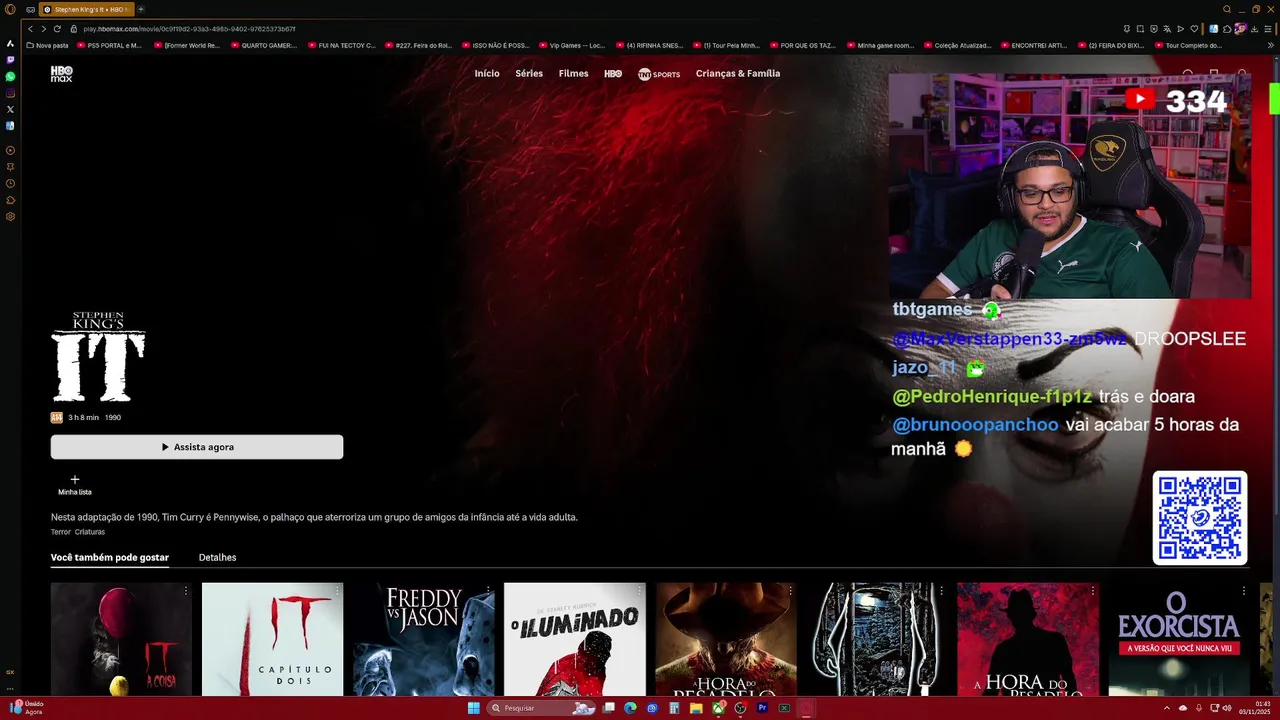Select the Você também pode gostar tab
The height and width of the screenshot is (720, 1280).
tap(110, 557)
